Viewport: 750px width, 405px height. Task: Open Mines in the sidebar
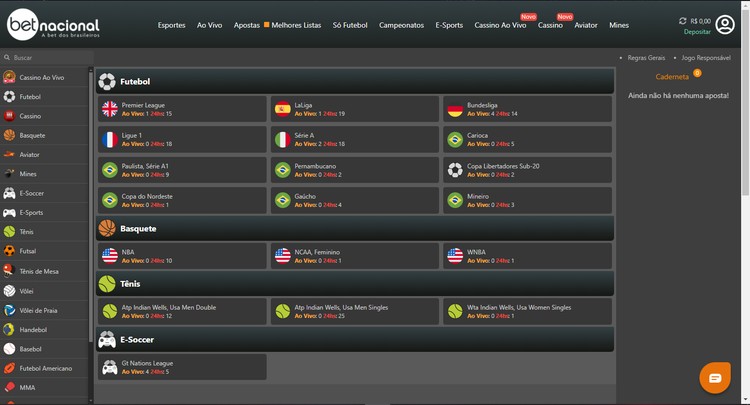click(44, 174)
